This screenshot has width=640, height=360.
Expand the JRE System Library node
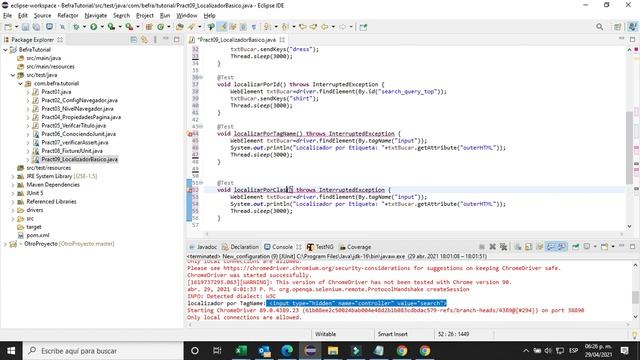[x=13, y=176]
